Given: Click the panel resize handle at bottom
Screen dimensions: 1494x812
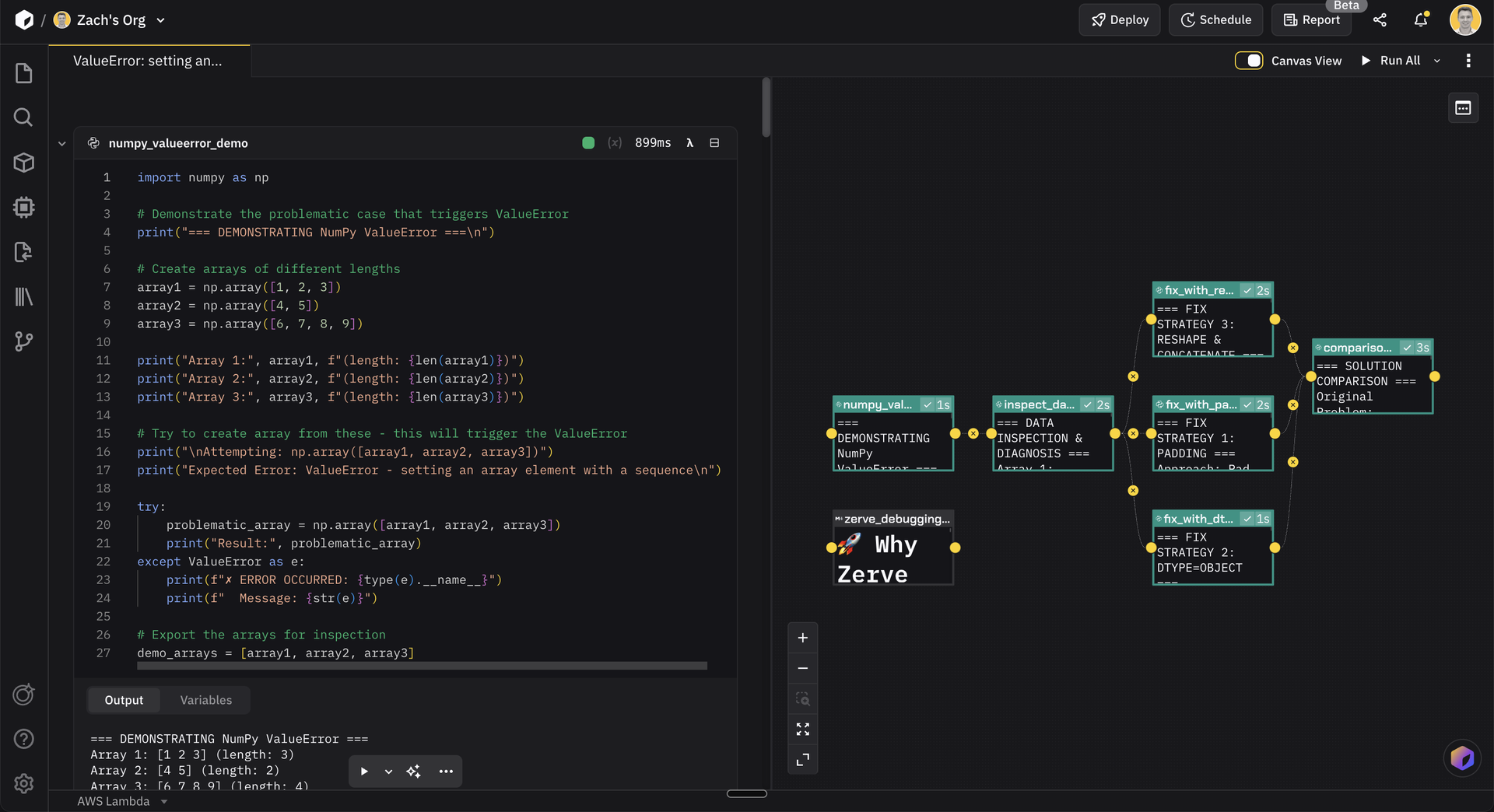Looking at the screenshot, I should [747, 793].
